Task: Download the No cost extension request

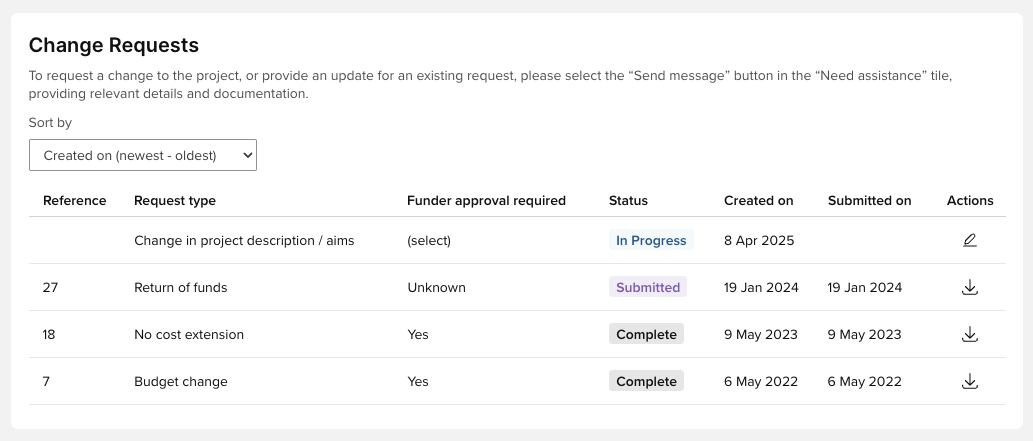Action: [969, 335]
